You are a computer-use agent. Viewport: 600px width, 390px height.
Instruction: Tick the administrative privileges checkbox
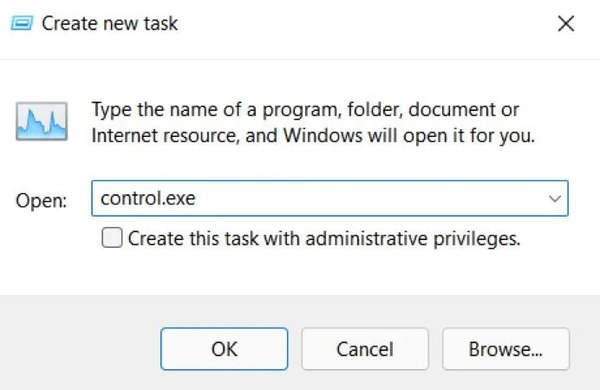[112, 238]
